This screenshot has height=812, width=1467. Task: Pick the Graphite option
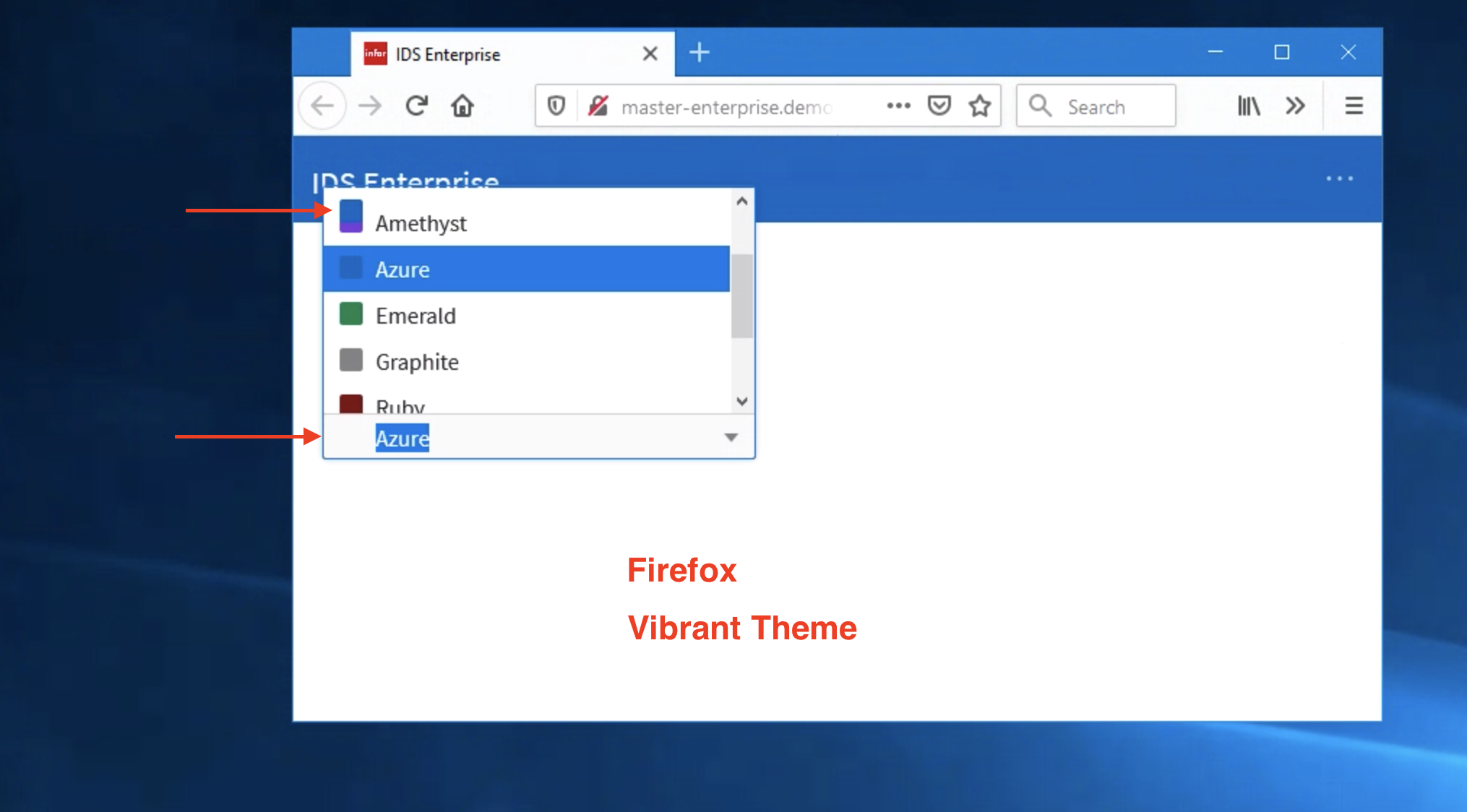pos(417,361)
